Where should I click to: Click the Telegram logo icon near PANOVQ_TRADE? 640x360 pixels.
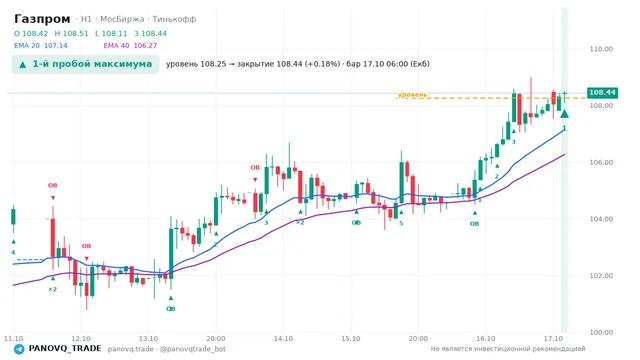19,349
